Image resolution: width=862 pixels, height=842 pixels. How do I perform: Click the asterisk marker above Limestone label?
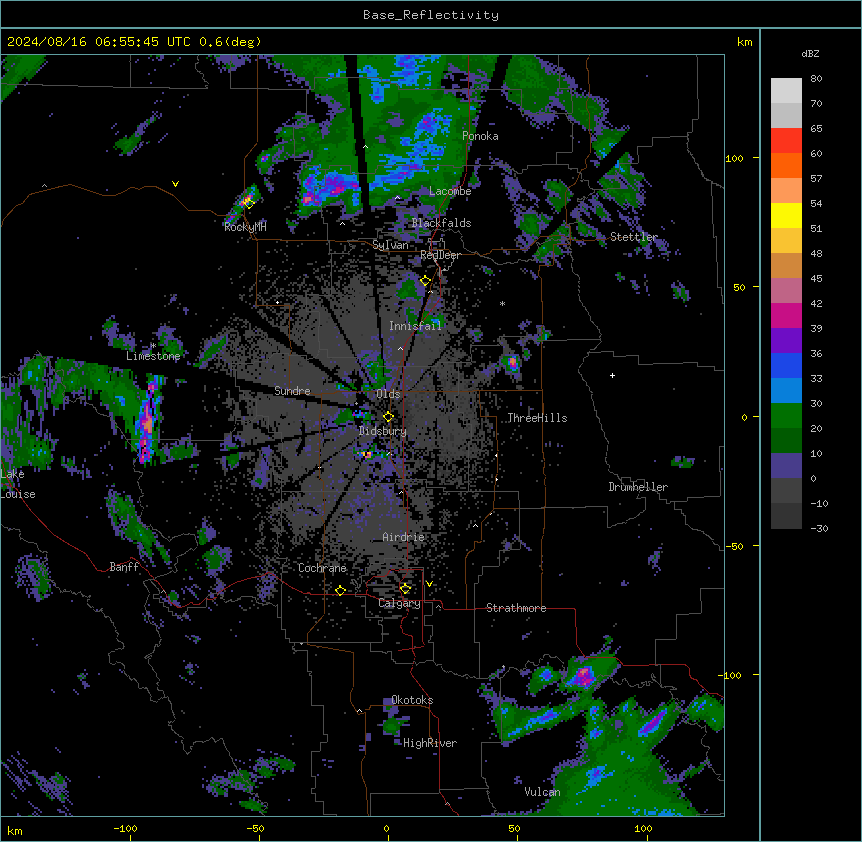[153, 346]
